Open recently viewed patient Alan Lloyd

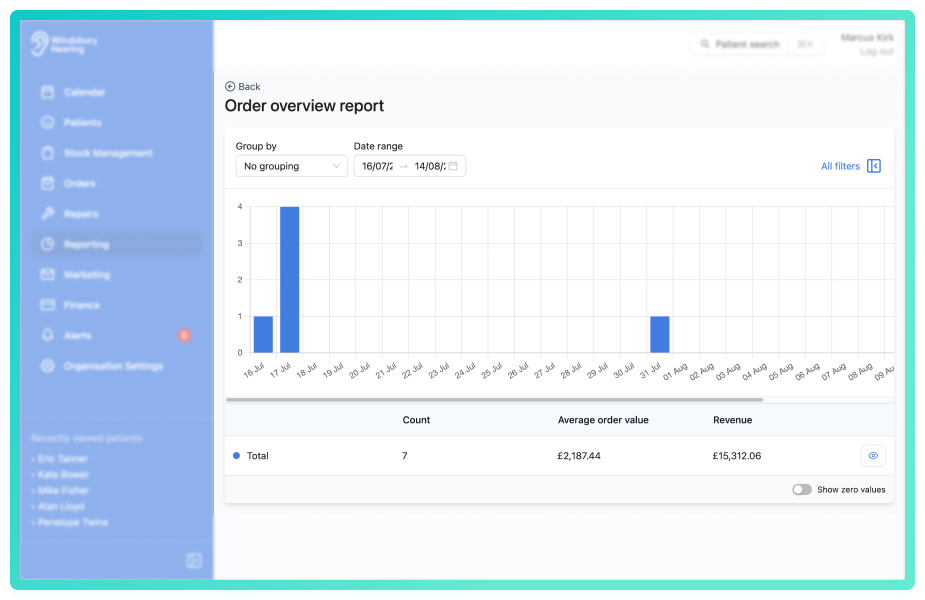coord(61,506)
